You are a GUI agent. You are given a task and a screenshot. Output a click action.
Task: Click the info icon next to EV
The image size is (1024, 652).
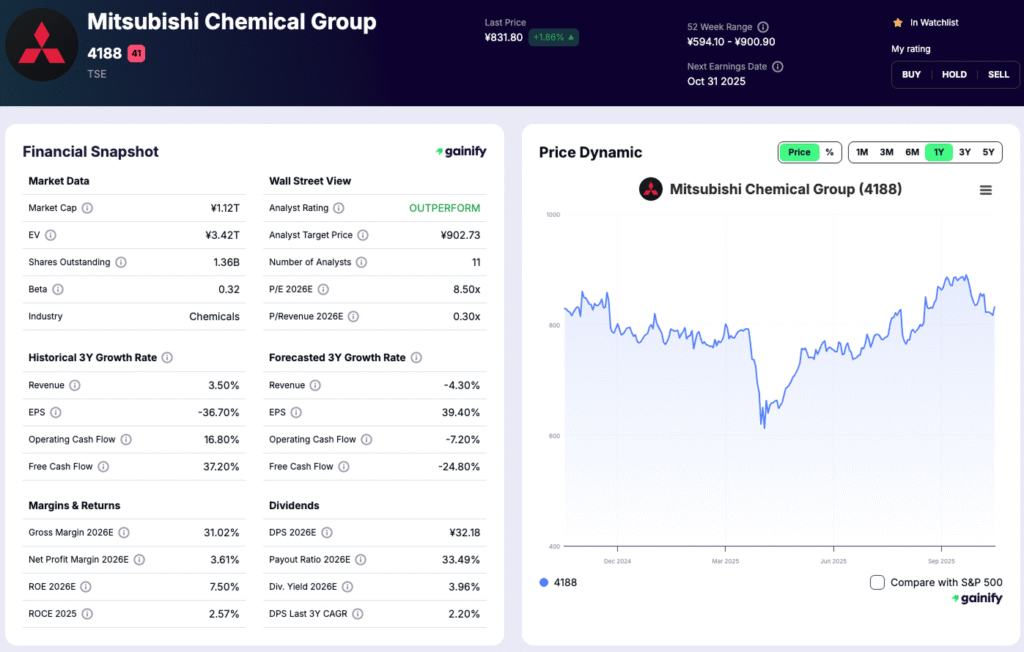coord(50,235)
